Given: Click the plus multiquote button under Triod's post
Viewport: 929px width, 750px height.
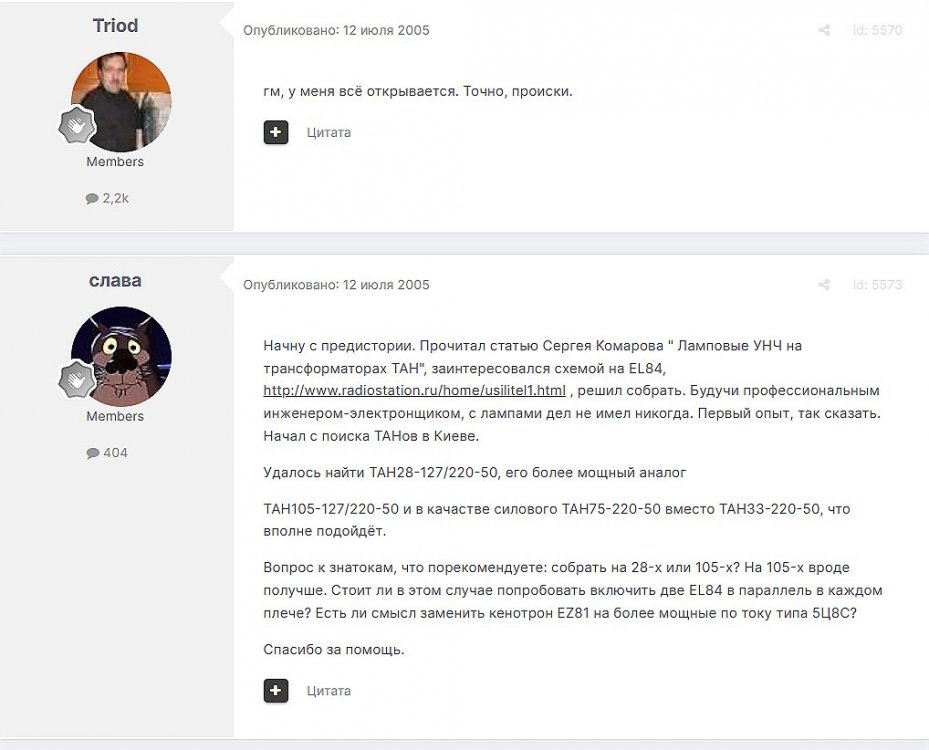Looking at the screenshot, I should 276,132.
